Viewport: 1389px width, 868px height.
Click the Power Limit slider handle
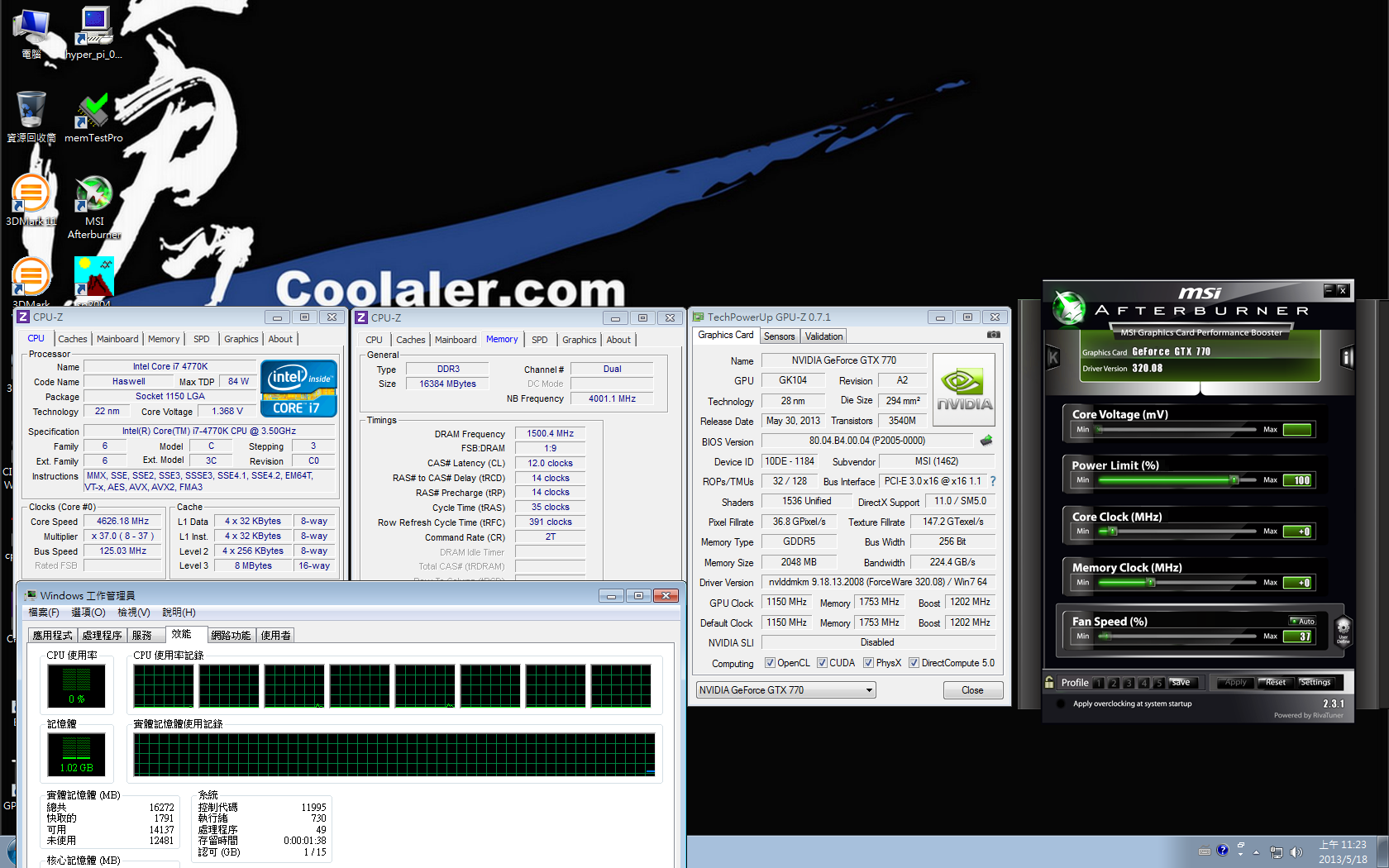point(1234,479)
